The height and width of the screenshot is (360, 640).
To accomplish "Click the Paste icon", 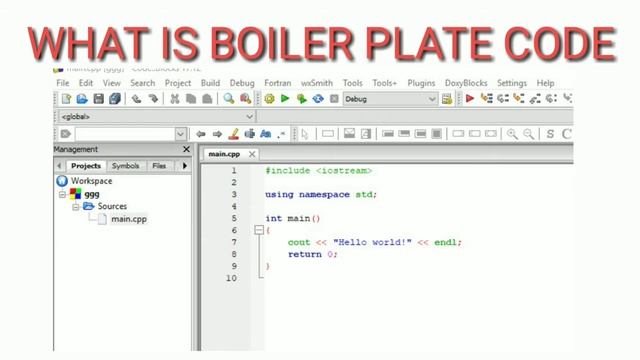I will coord(207,99).
